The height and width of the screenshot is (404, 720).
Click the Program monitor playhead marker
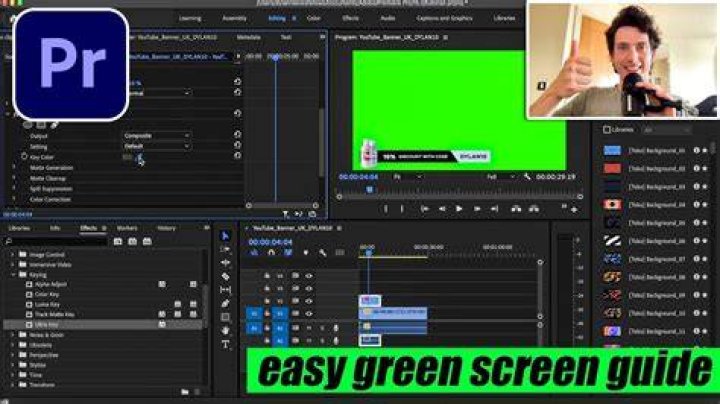point(370,189)
